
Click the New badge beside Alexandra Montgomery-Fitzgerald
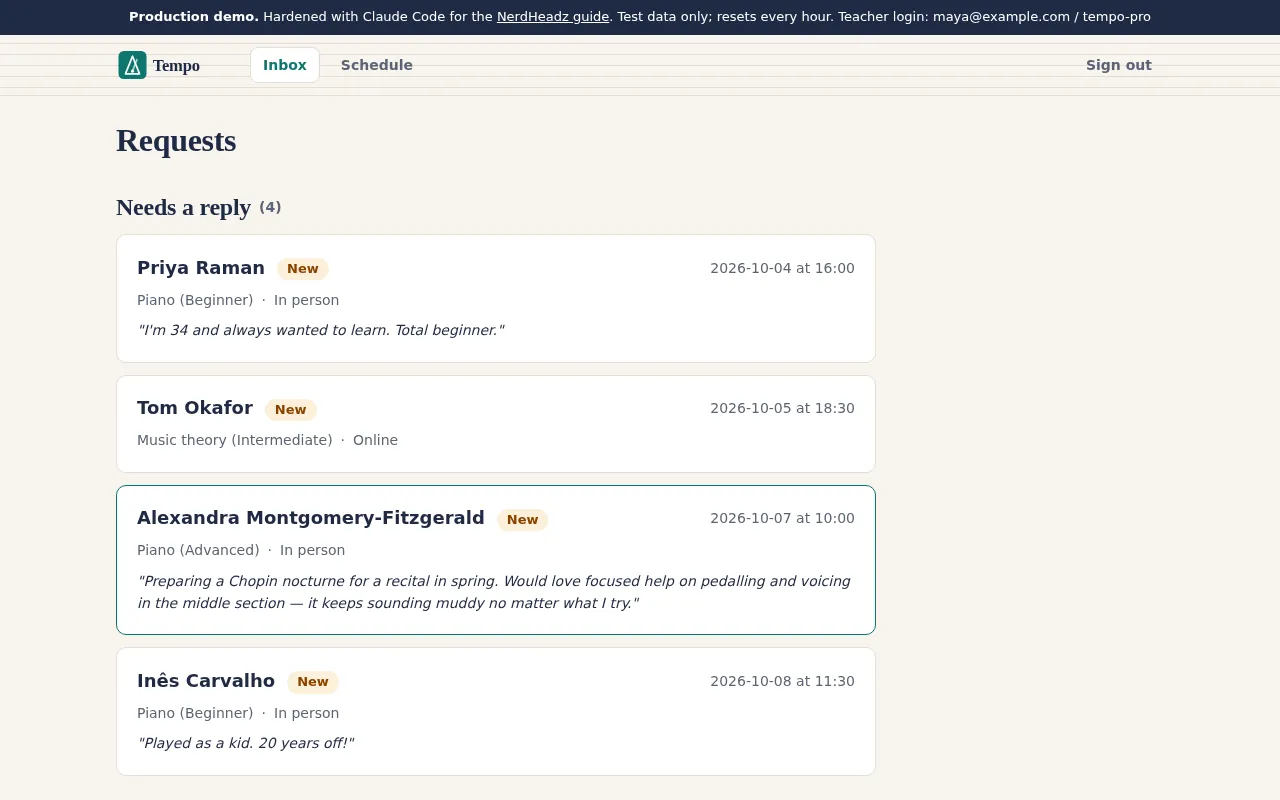(x=523, y=520)
